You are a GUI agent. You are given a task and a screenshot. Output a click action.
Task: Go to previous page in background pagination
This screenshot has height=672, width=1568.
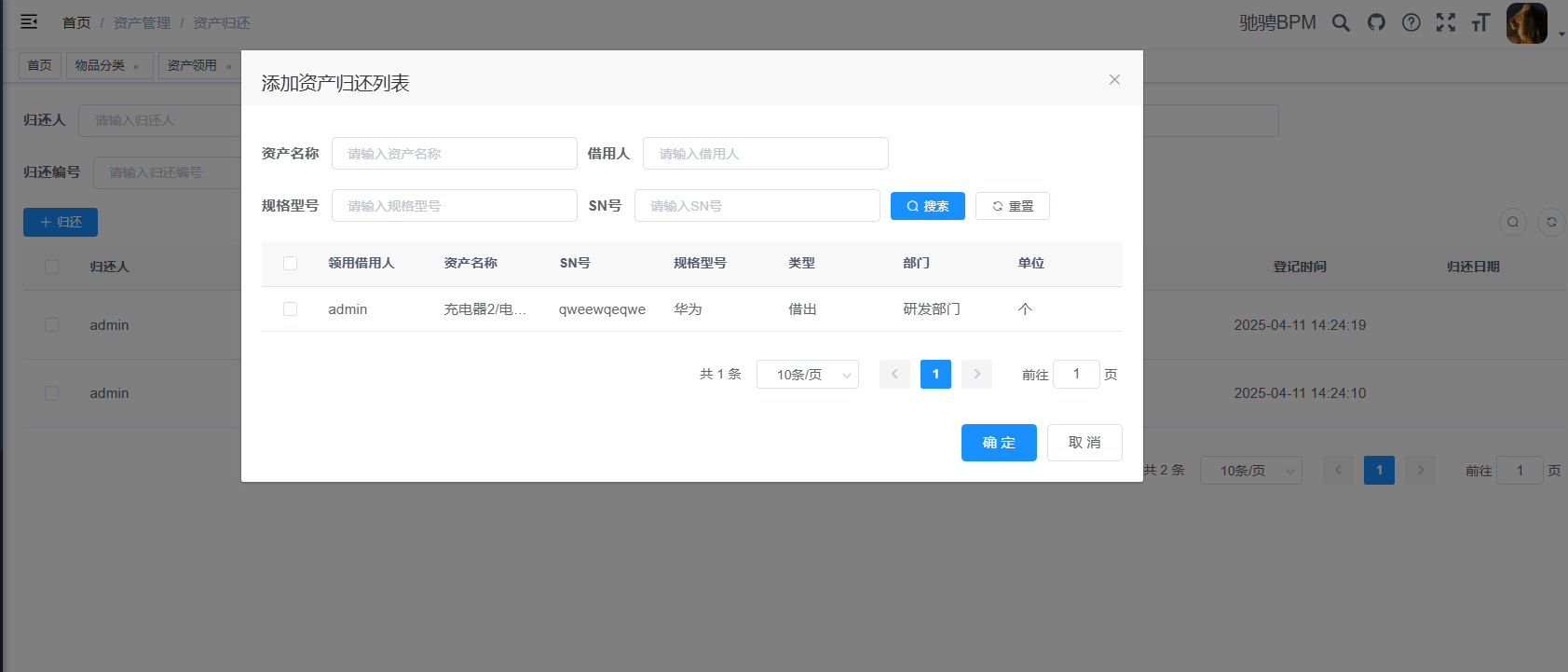1338,470
